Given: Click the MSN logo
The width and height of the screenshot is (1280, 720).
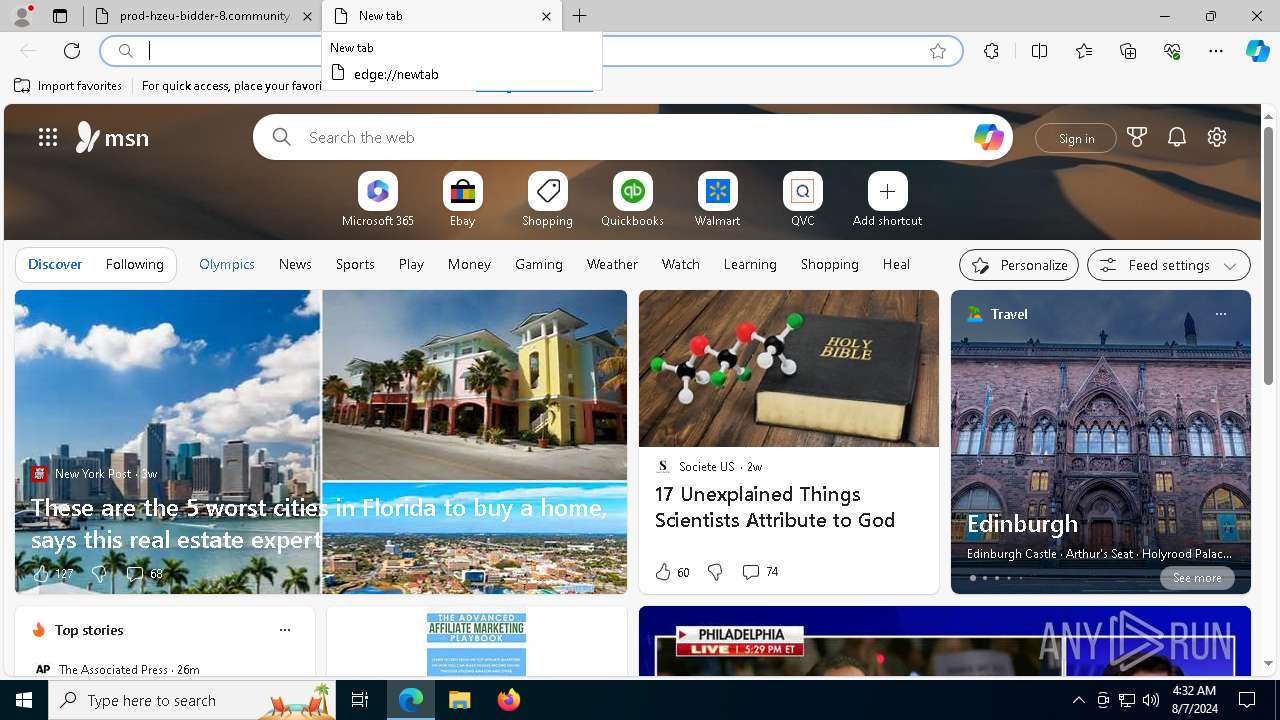Looking at the screenshot, I should click(x=112, y=137).
